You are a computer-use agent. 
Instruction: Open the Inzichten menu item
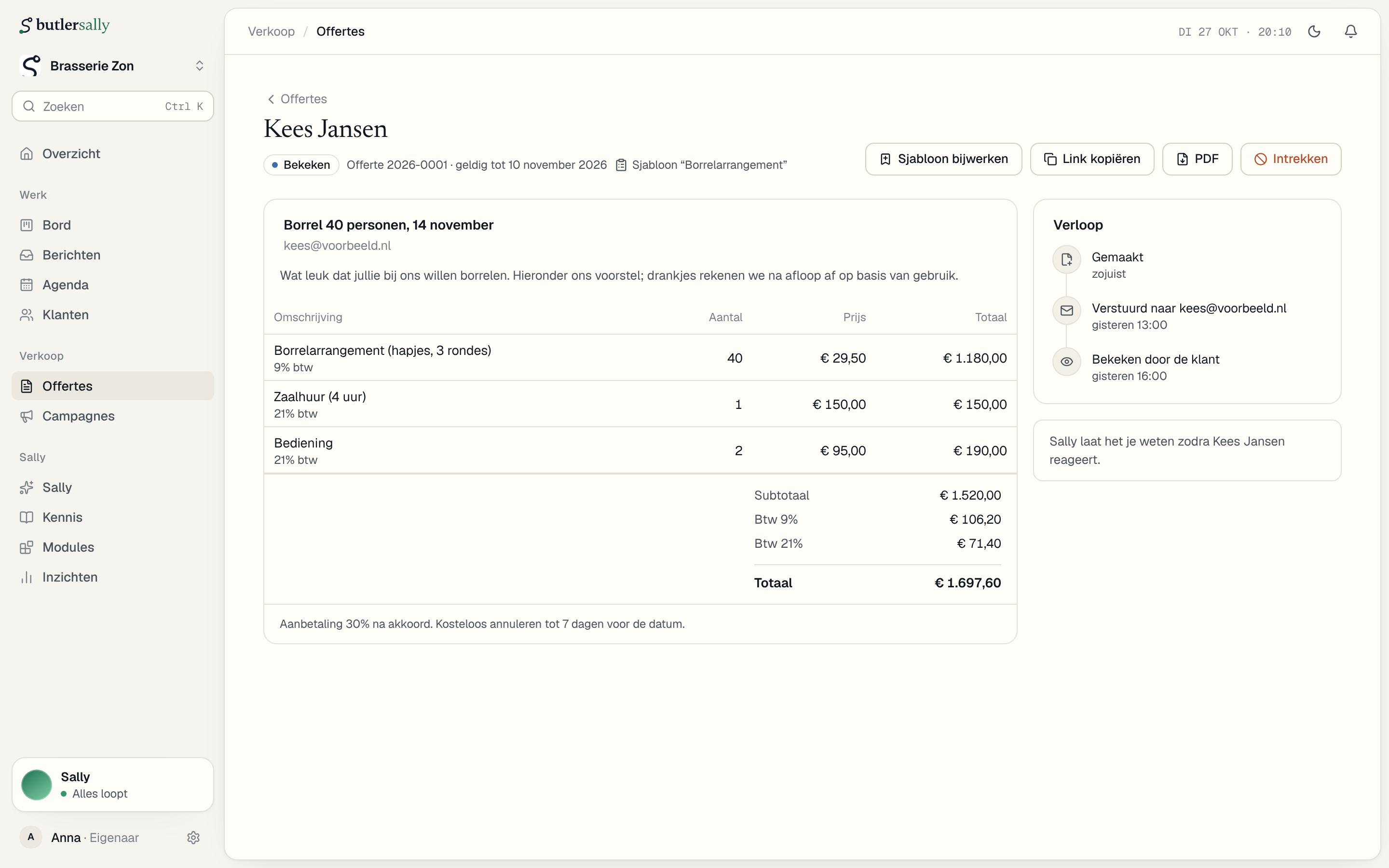point(112,577)
